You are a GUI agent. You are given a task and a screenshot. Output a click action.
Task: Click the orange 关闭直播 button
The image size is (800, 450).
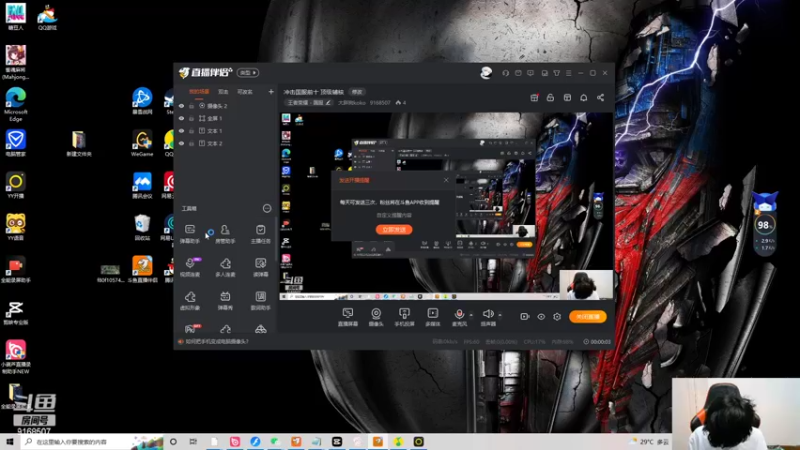pyautogui.click(x=588, y=317)
